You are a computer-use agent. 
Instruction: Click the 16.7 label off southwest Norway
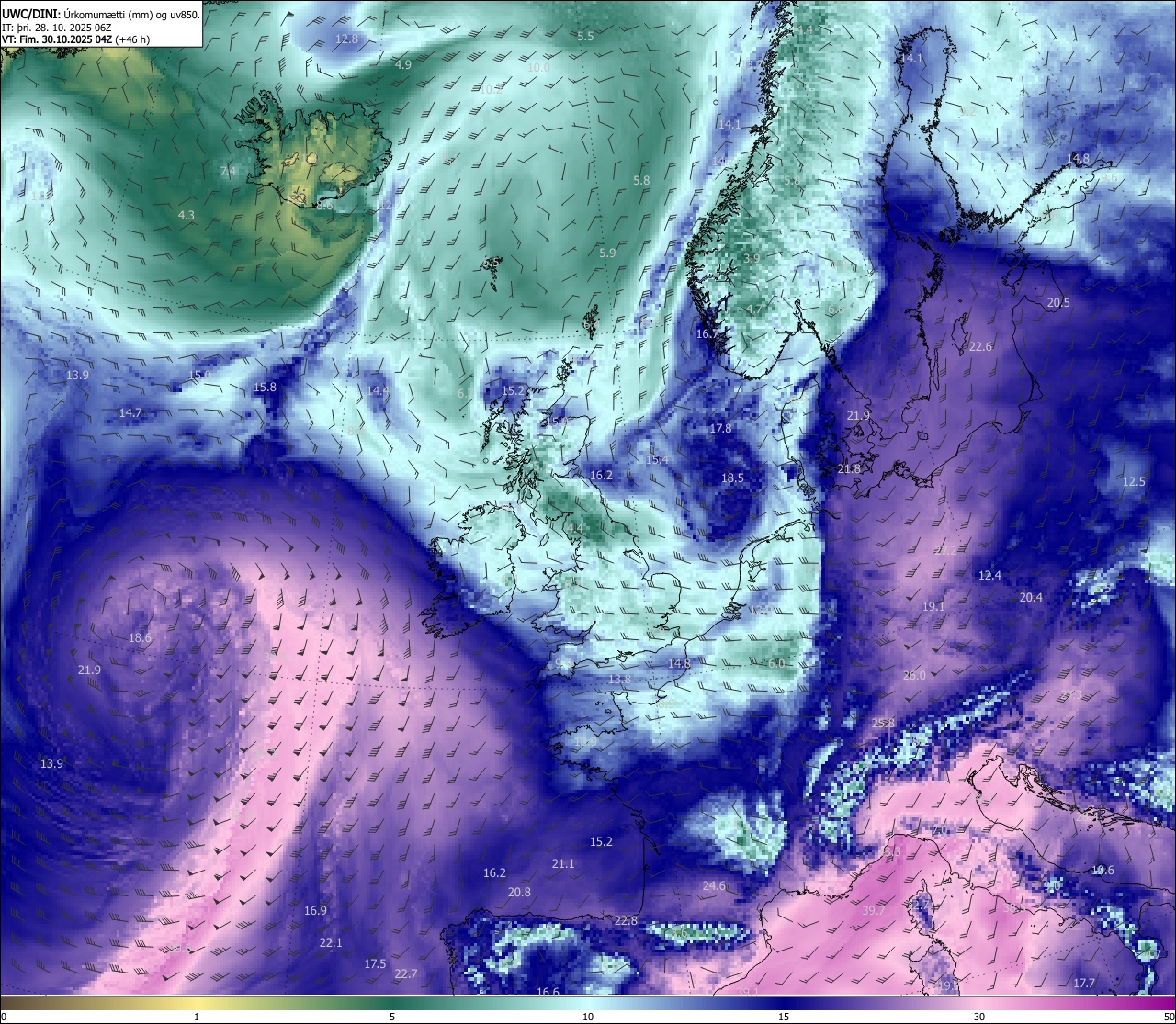point(707,334)
